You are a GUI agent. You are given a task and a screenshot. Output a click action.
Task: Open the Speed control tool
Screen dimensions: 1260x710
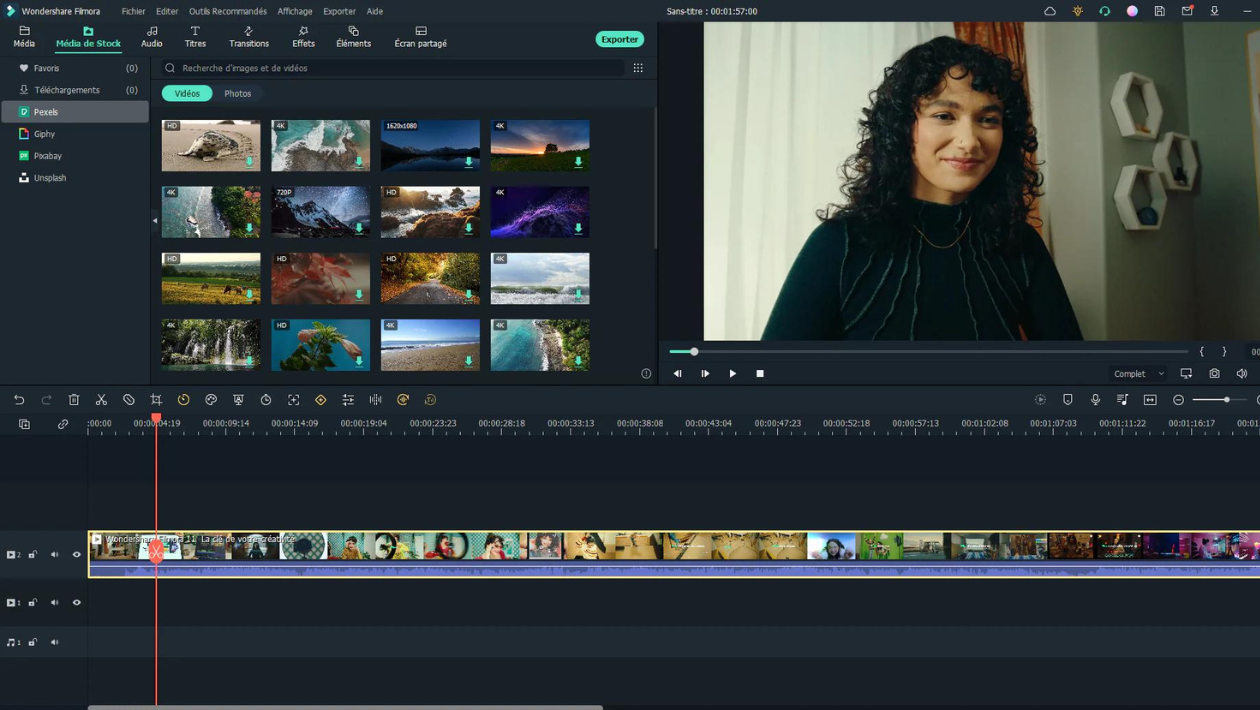click(x=183, y=399)
